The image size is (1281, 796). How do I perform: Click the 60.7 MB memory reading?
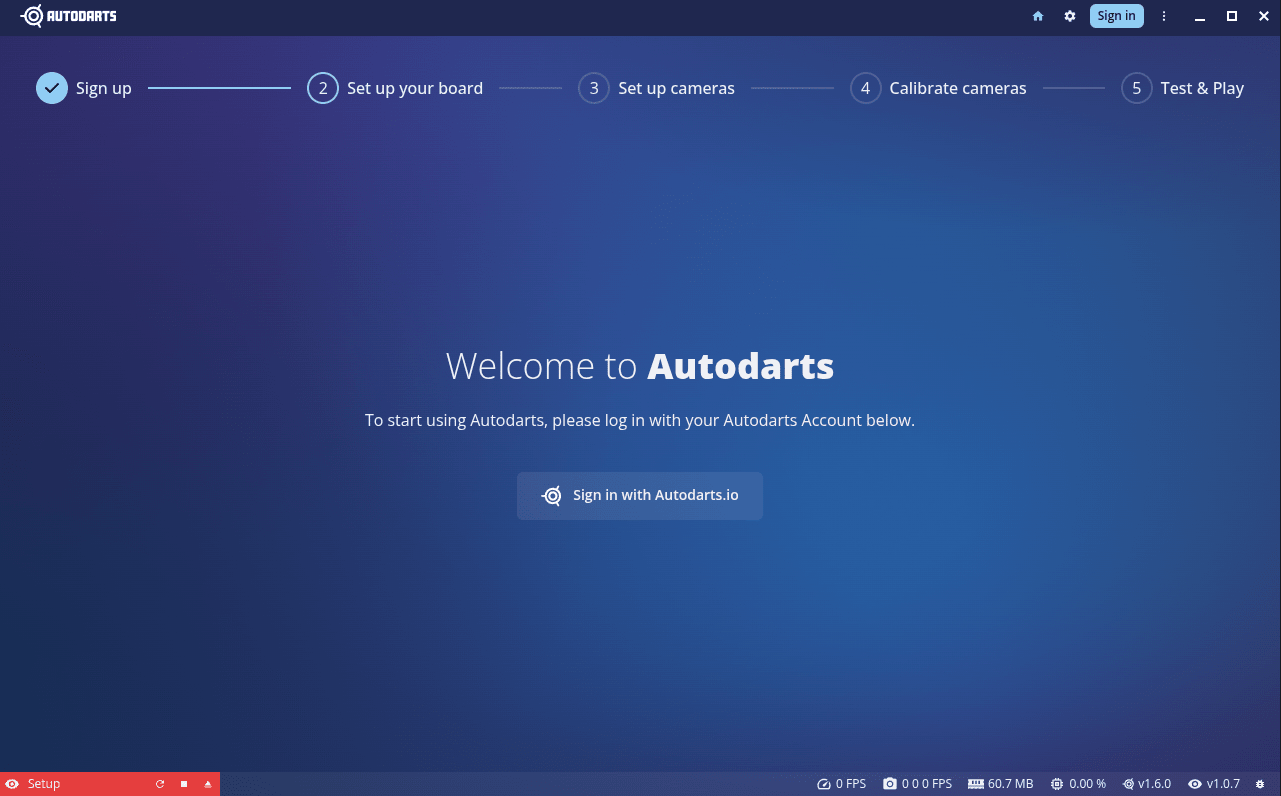tap(1011, 784)
